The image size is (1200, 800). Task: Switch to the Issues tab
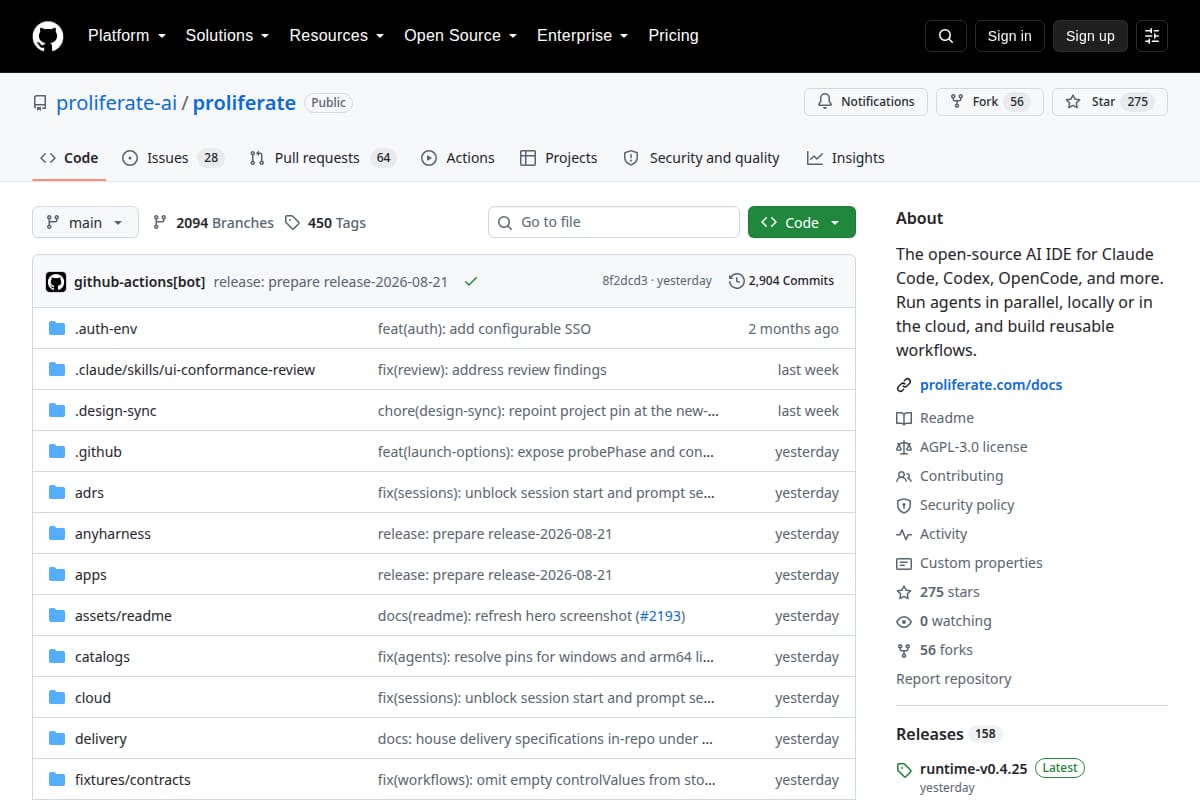[172, 158]
